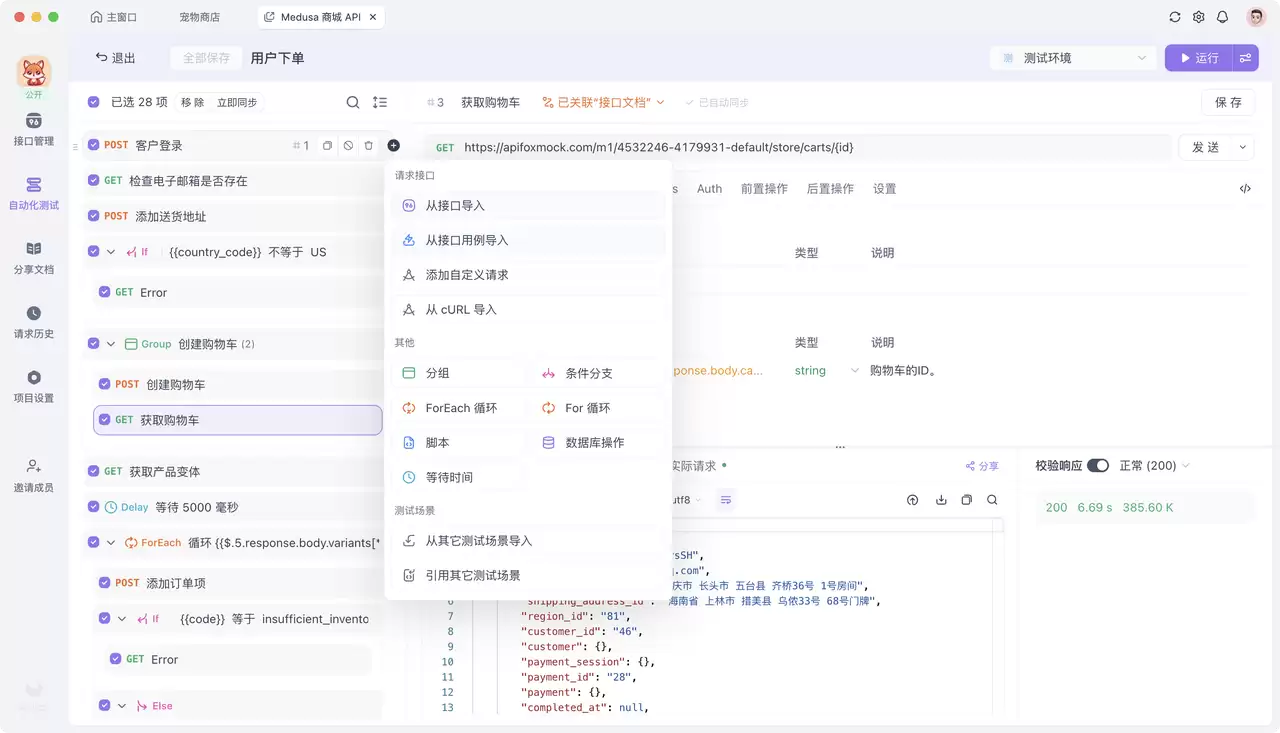Open 请求历史 in the left sidebar
The width and height of the screenshot is (1280, 733).
34,322
